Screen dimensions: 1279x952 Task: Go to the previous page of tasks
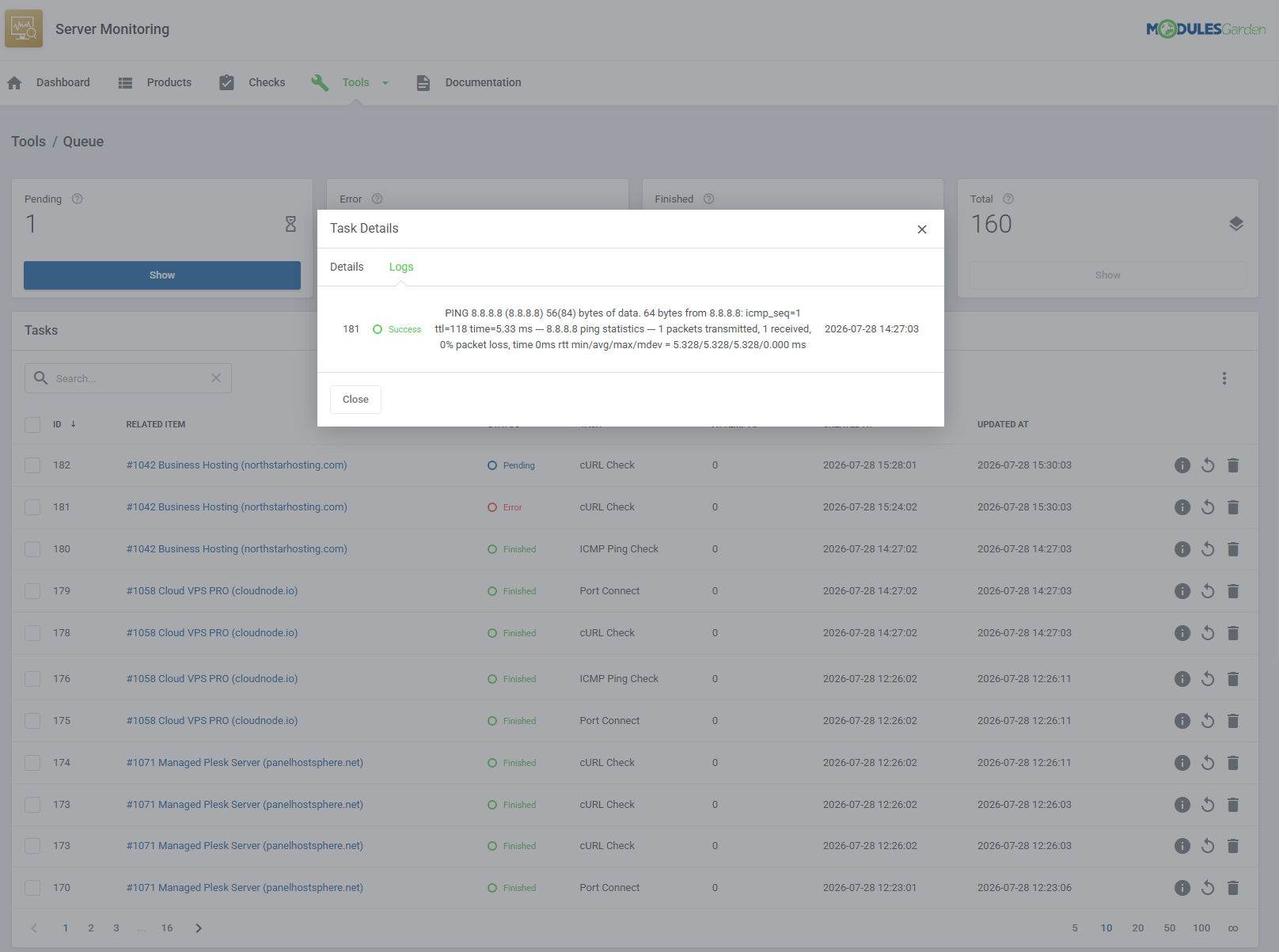pyautogui.click(x=34, y=928)
